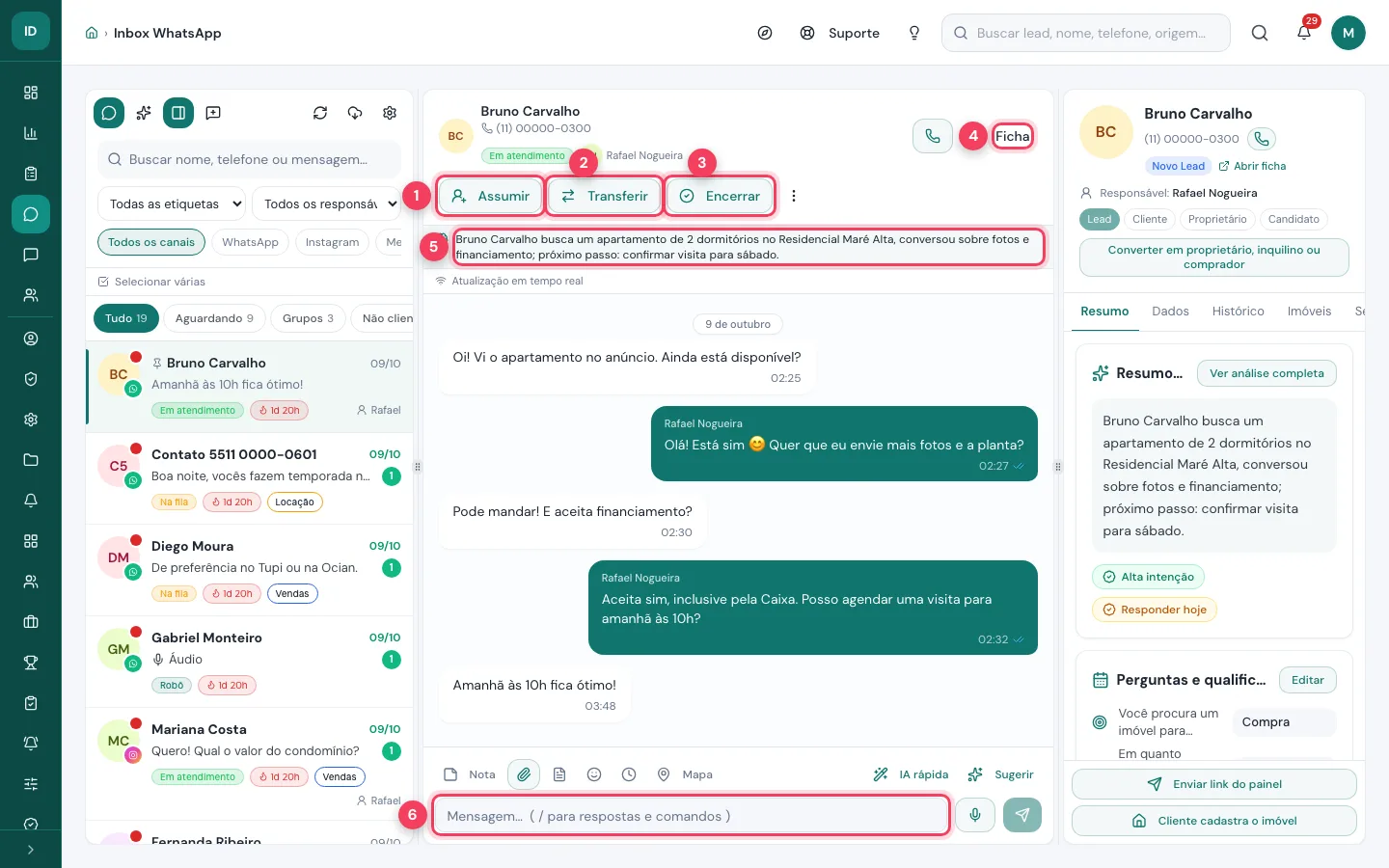The image size is (1389, 868).
Task: Switch to the Resumo tab
Action: [x=1104, y=311]
